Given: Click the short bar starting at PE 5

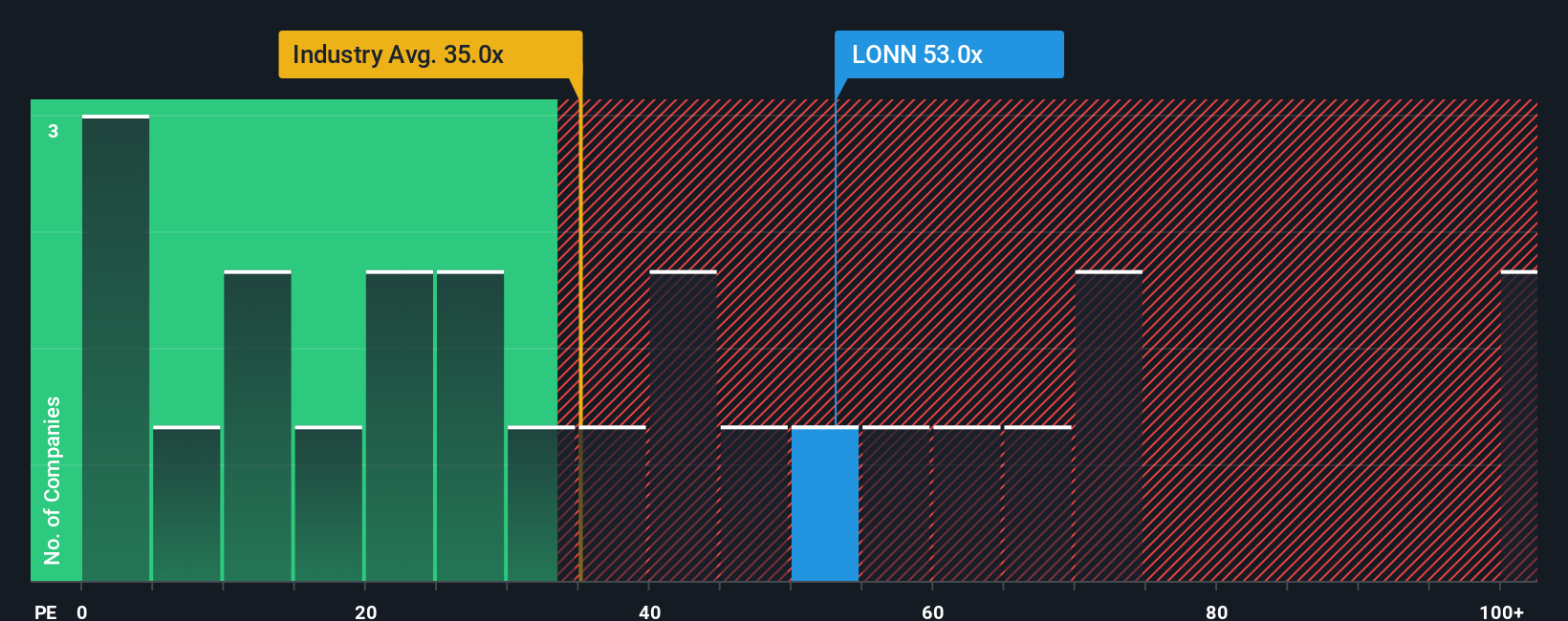Looking at the screenshot, I should tap(186, 503).
